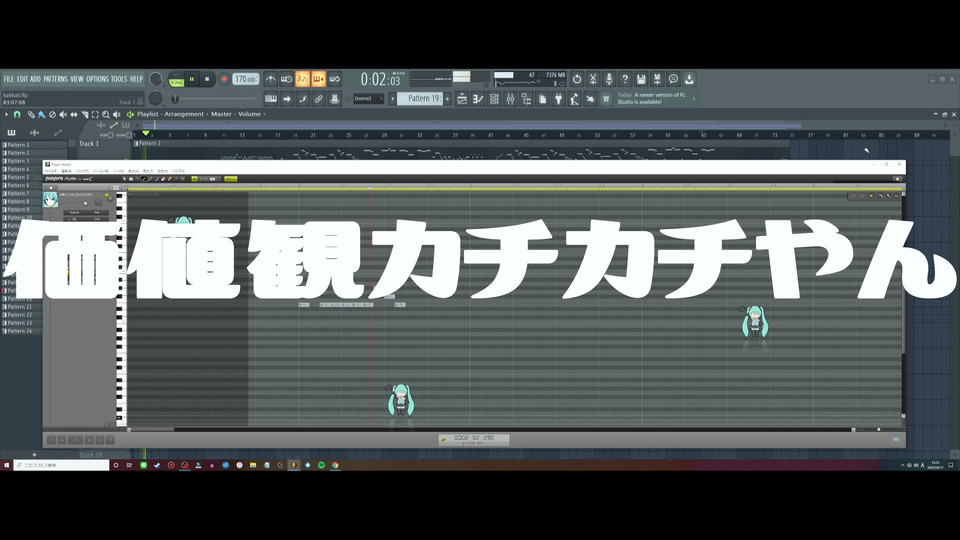Pause playback with the pause button

(192, 79)
